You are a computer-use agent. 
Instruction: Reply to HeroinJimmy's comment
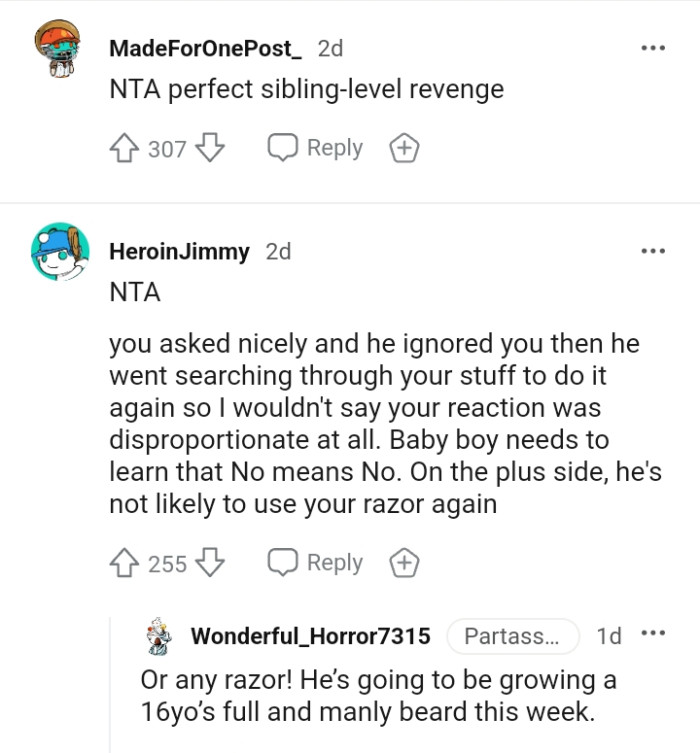[315, 562]
